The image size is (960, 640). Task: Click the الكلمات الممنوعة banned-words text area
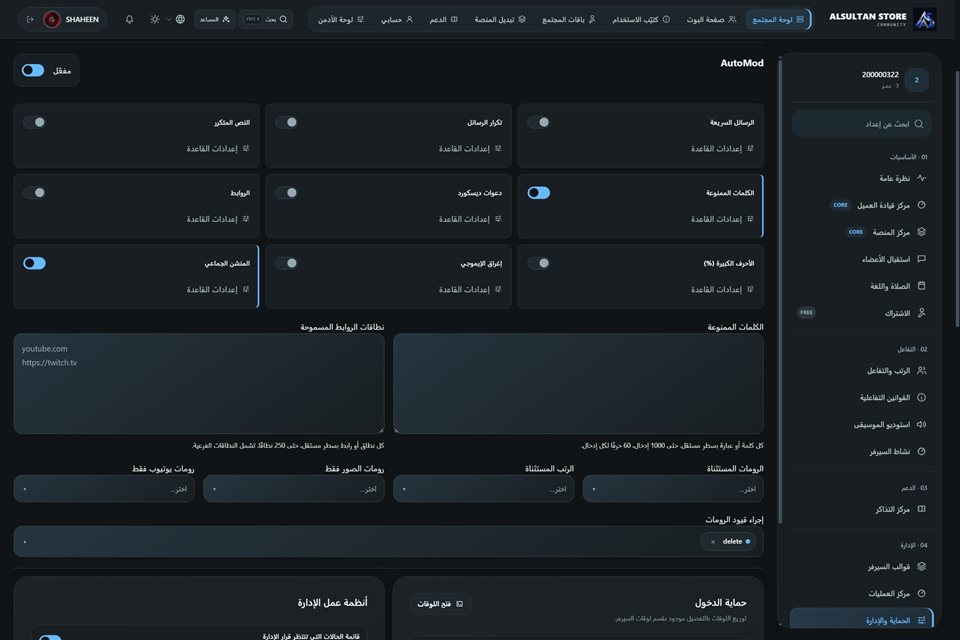point(579,384)
